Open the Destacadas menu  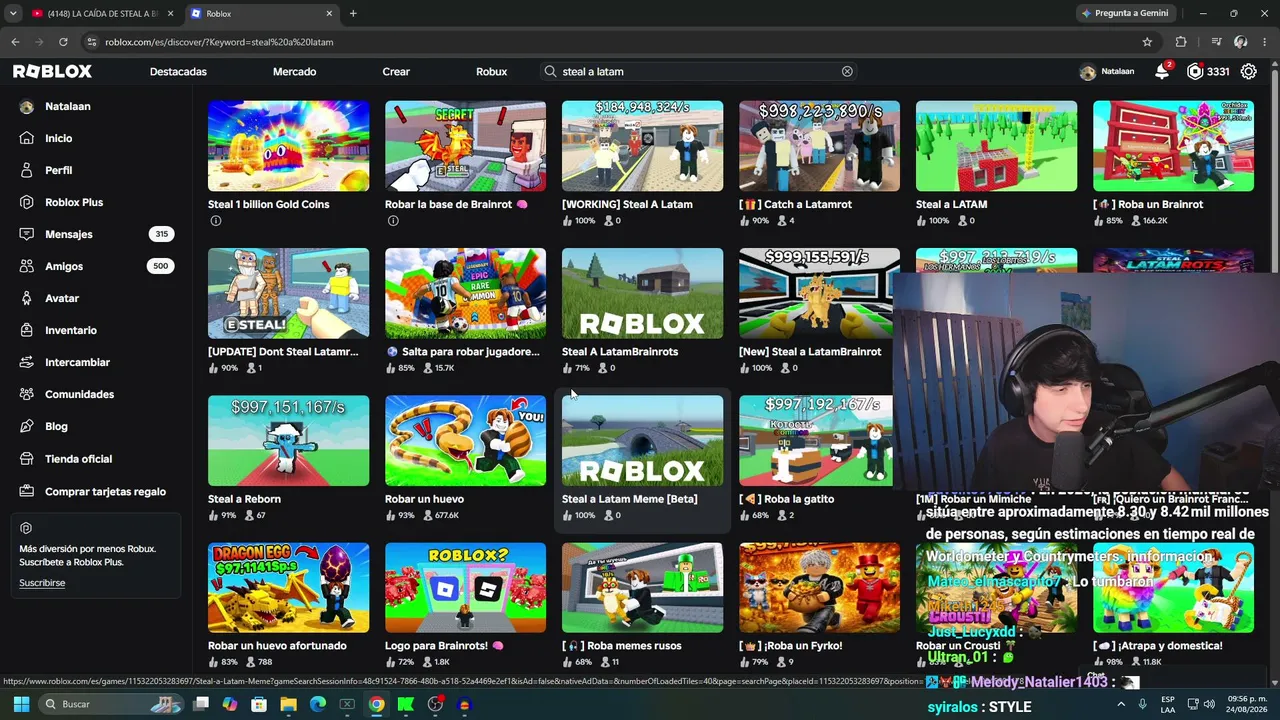click(x=178, y=72)
